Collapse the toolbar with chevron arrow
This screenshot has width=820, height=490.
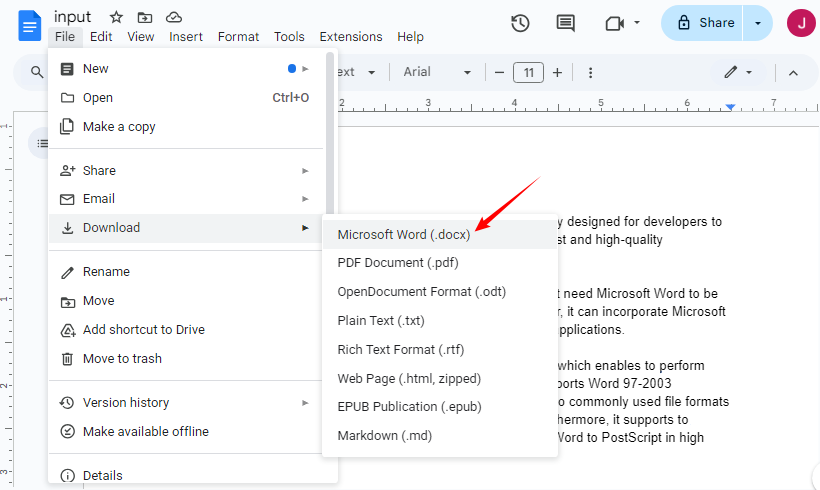click(x=793, y=72)
